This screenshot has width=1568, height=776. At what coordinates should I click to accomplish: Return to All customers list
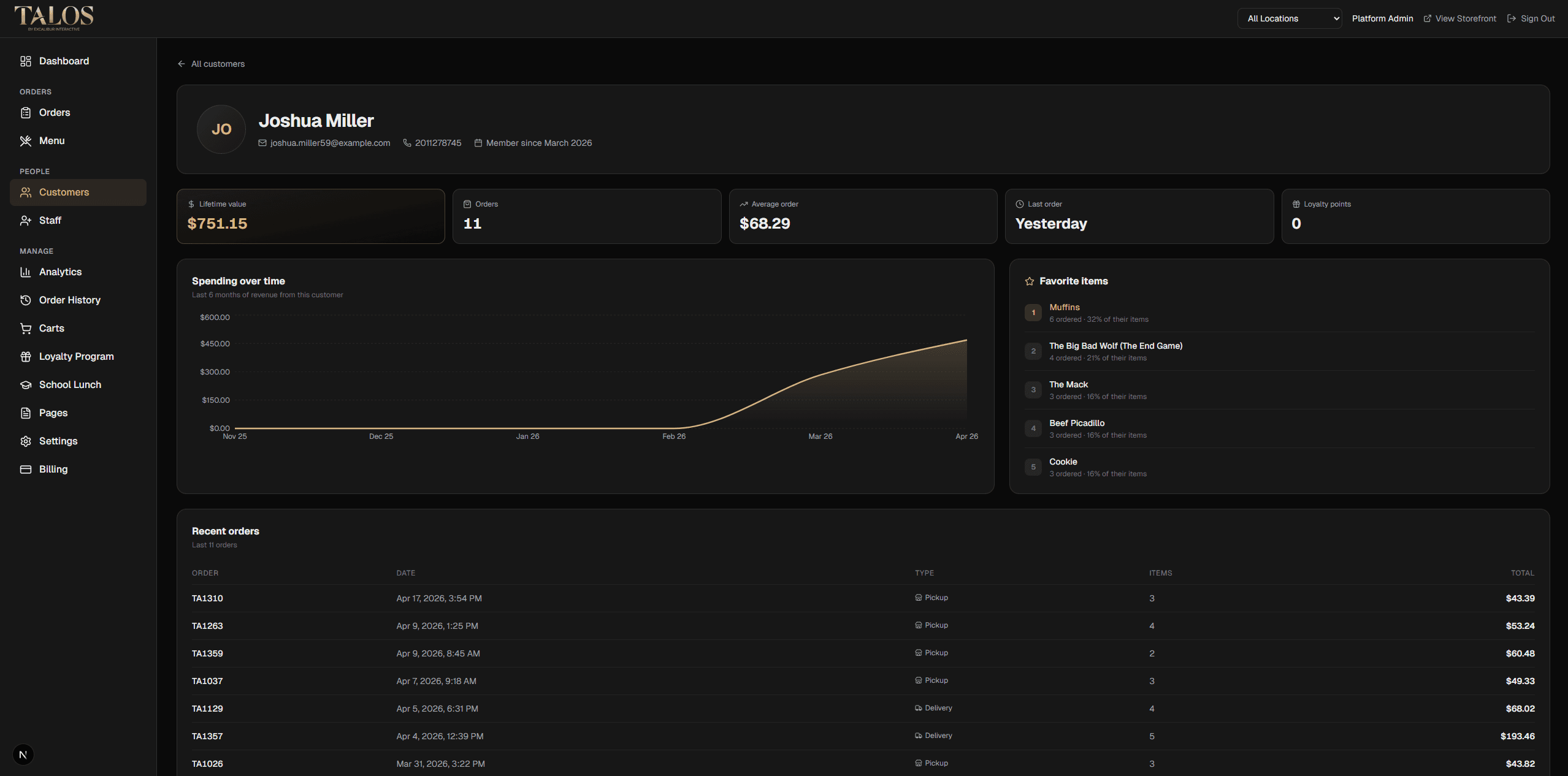coord(211,64)
